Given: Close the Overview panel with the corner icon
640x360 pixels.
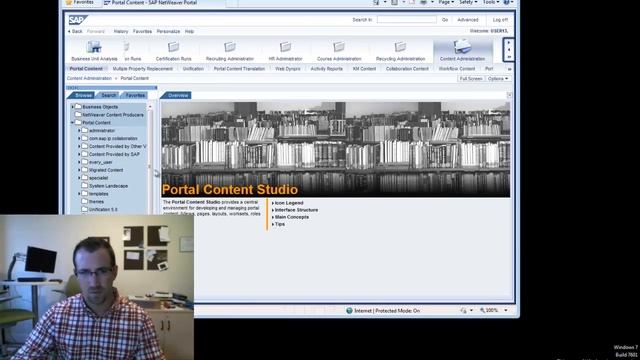Looking at the screenshot, I should pyautogui.click(x=509, y=95).
